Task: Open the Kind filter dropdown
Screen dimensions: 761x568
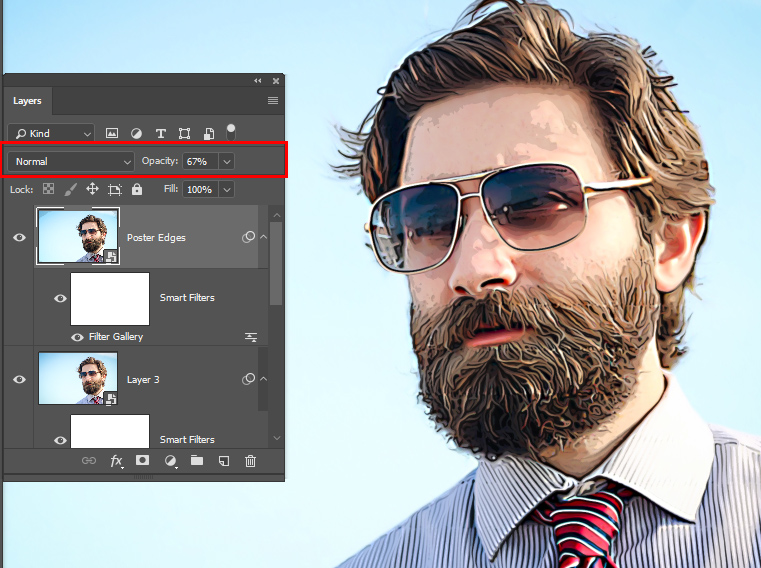Action: click(51, 134)
